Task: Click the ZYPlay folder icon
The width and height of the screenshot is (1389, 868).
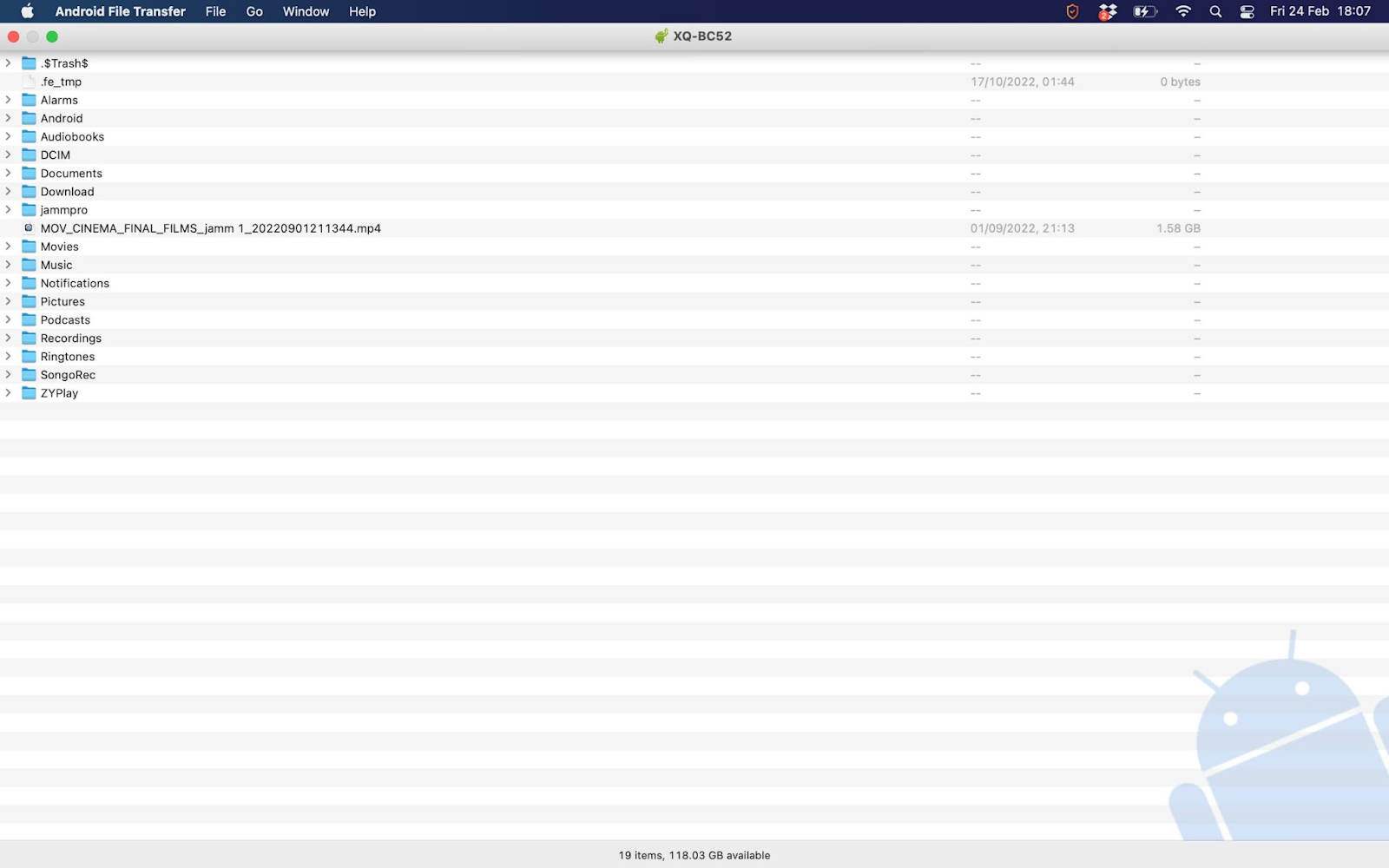Action: 29,392
